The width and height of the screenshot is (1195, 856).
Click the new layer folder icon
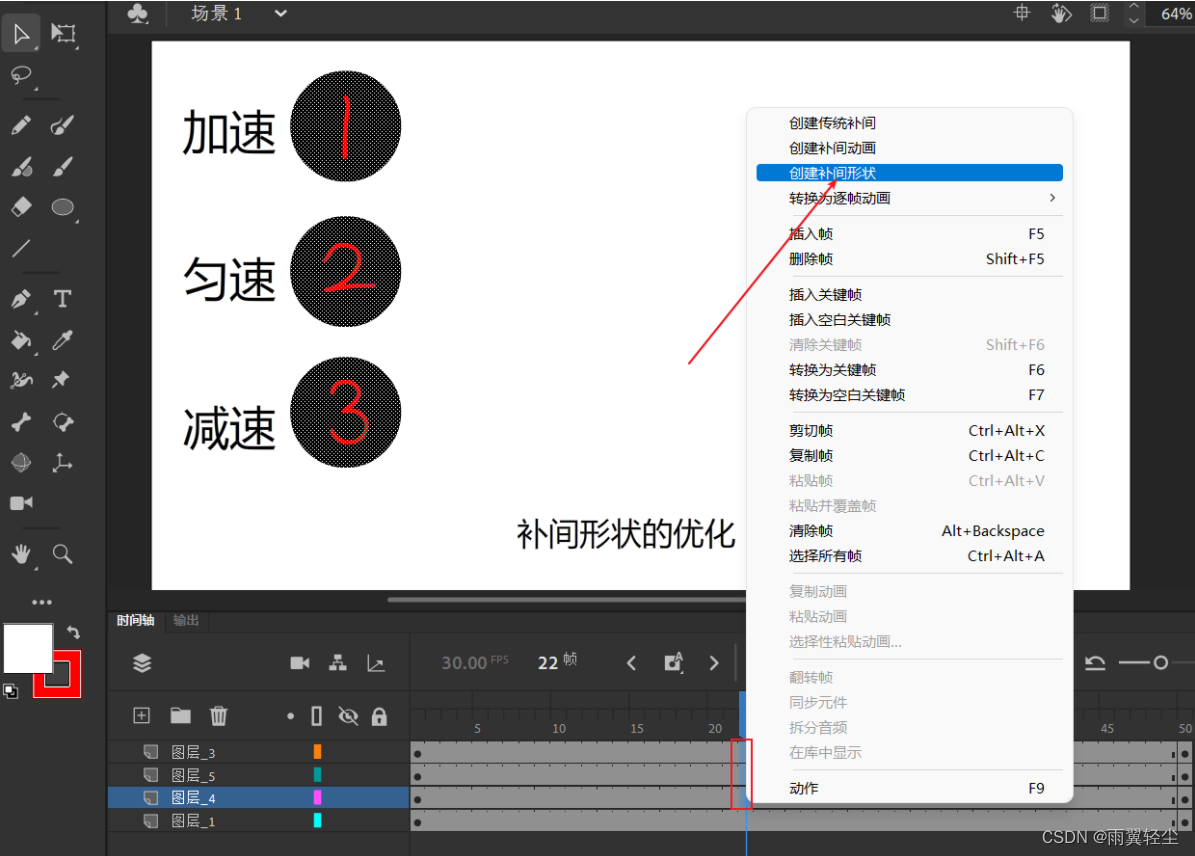tap(181, 716)
